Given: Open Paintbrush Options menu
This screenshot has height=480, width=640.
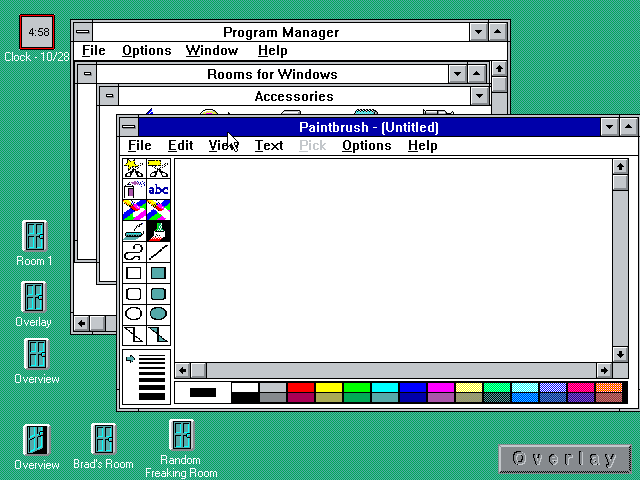Looking at the screenshot, I should point(367,145).
